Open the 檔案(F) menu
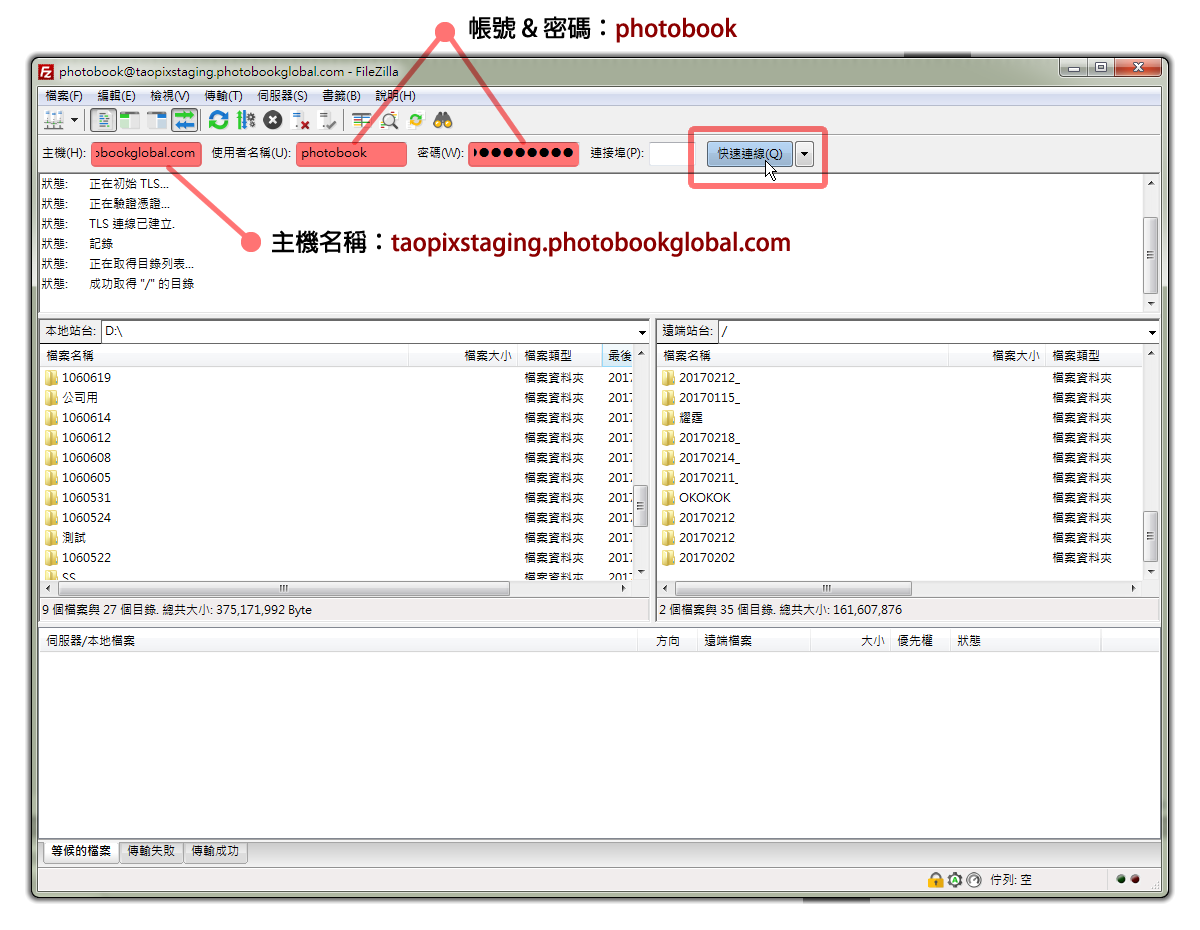The width and height of the screenshot is (1200, 930). tap(64, 96)
